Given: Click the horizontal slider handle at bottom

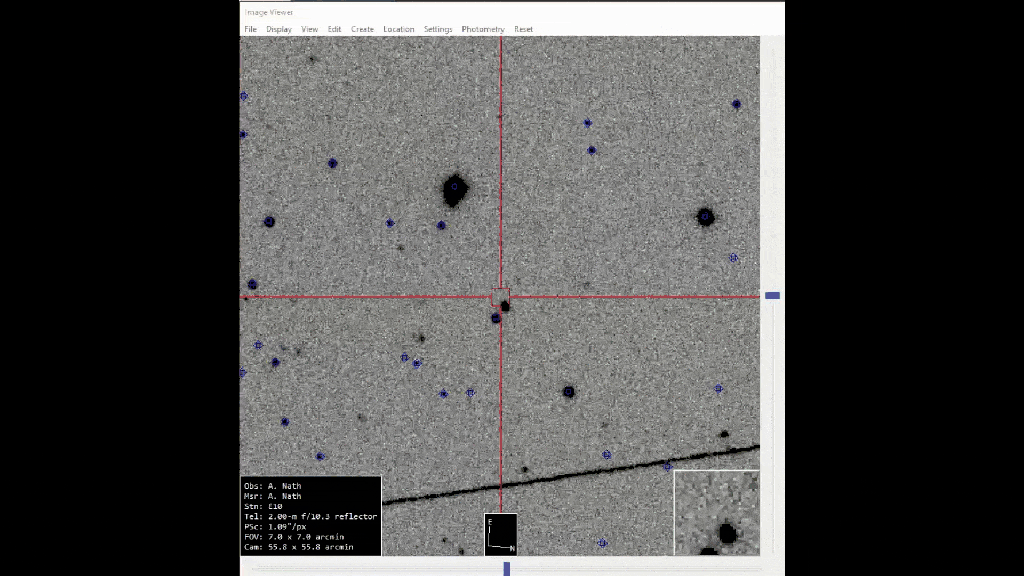Looking at the screenshot, I should pos(506,569).
